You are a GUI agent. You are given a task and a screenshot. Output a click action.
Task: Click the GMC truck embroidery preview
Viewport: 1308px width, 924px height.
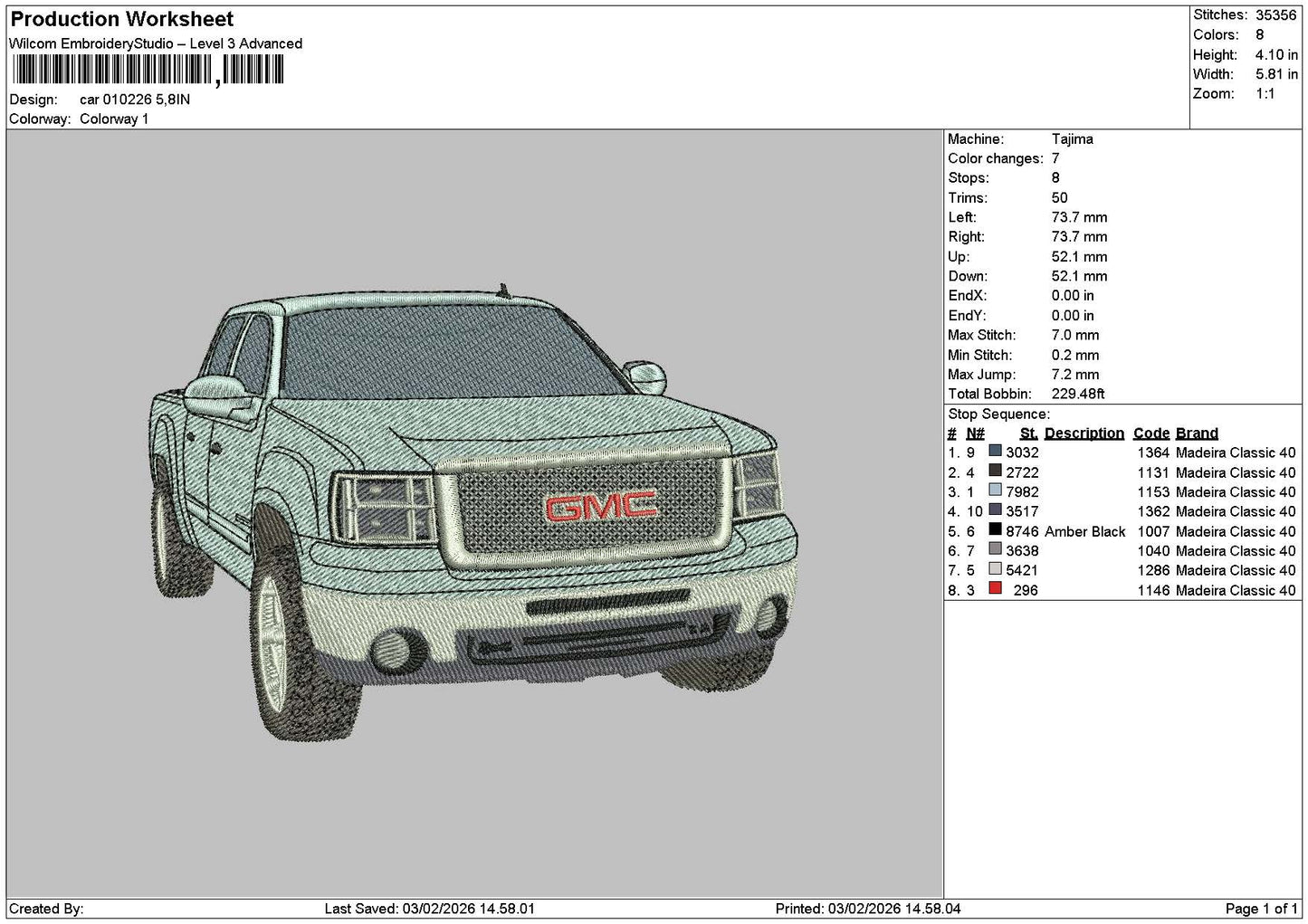coord(474,511)
